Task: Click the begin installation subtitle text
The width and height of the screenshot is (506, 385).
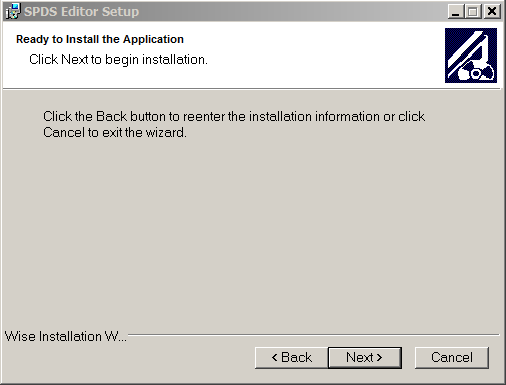Action: [118, 60]
